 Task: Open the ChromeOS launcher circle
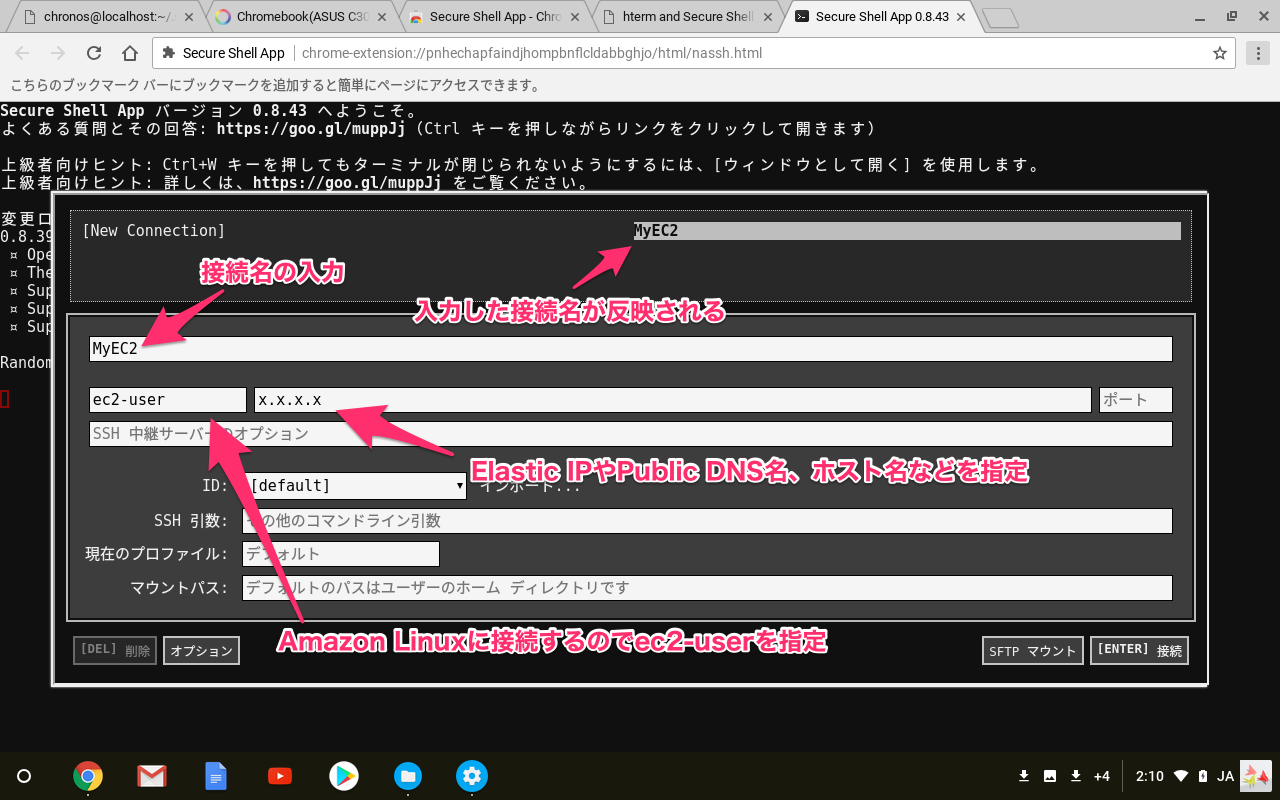click(25, 775)
